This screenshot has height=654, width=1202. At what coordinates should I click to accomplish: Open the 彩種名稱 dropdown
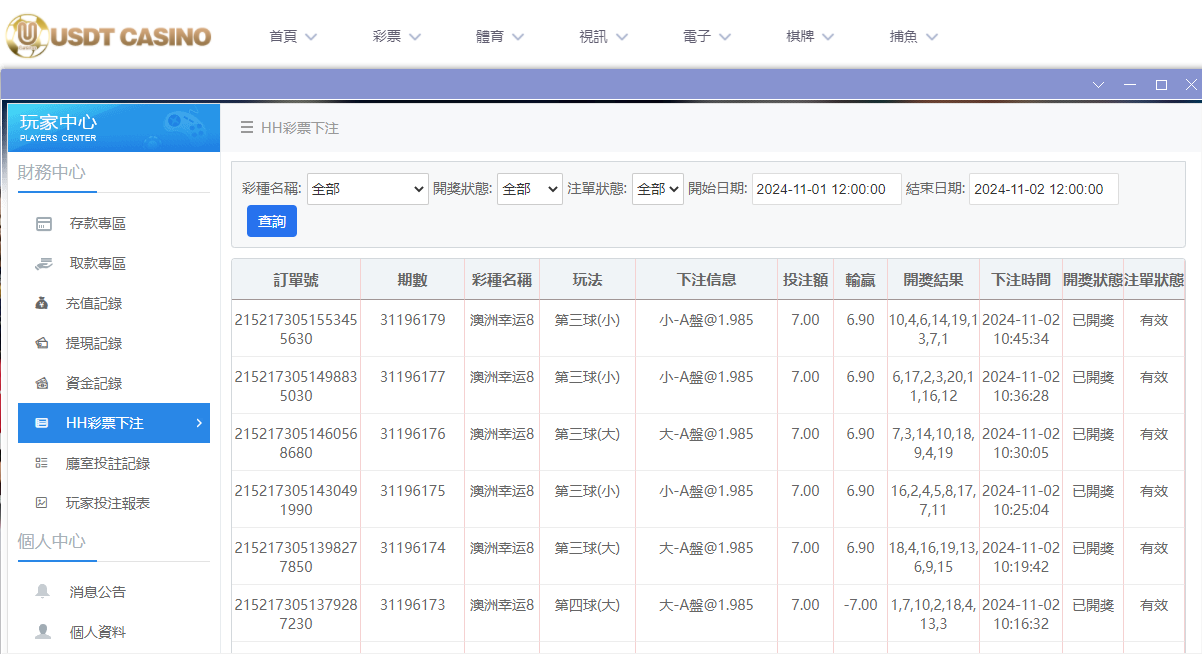click(367, 188)
